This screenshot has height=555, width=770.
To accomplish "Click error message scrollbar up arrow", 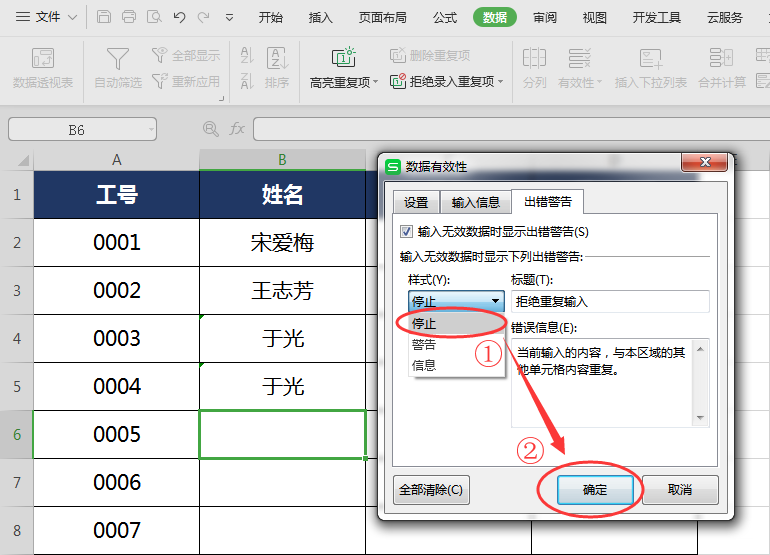I will click(700, 349).
